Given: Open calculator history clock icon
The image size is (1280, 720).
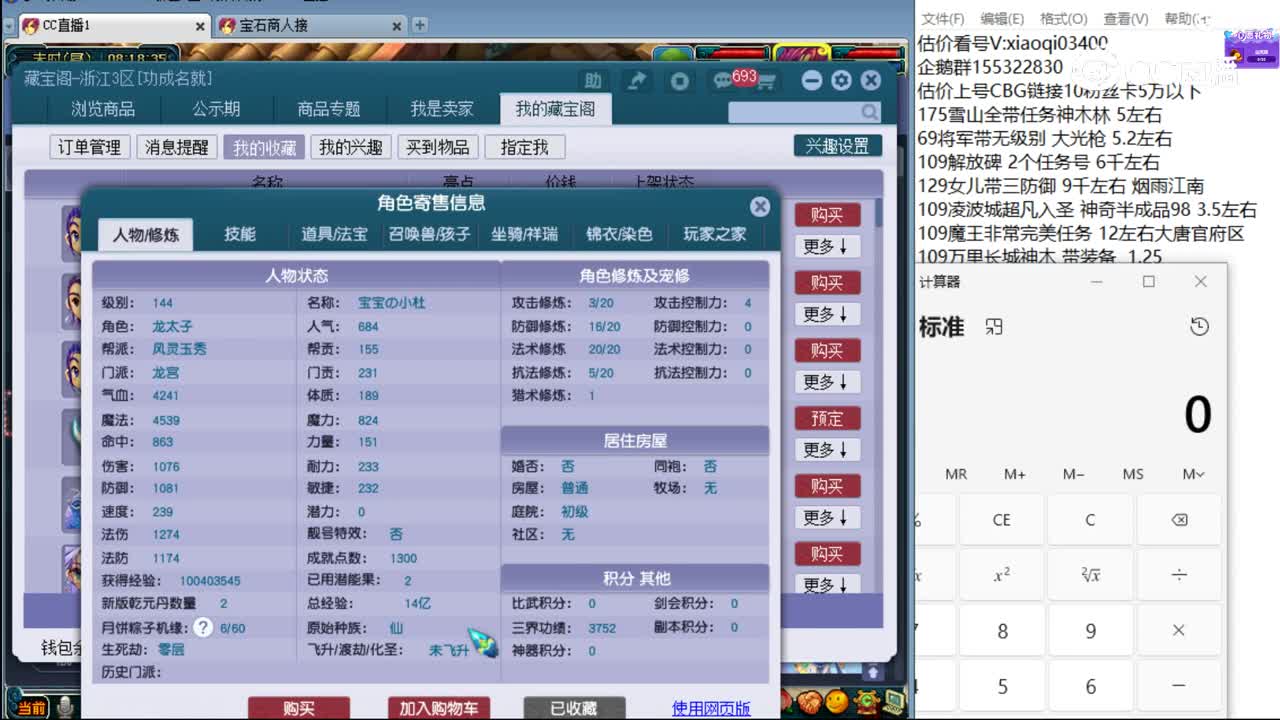Looking at the screenshot, I should click(x=1199, y=327).
